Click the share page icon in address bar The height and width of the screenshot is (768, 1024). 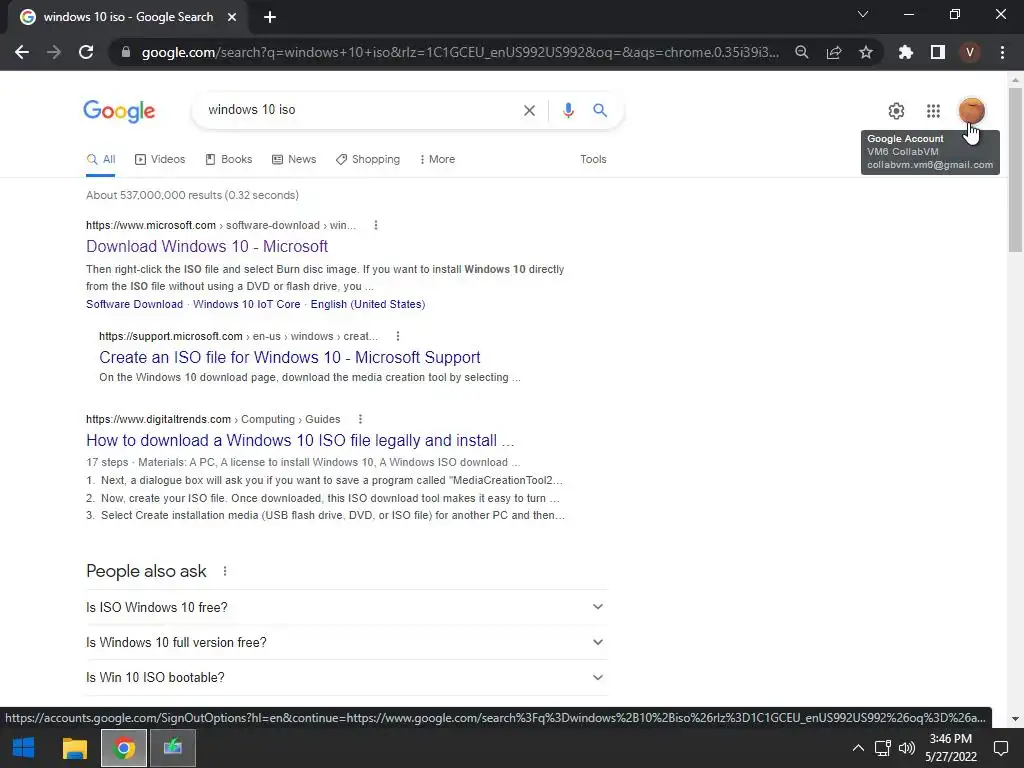point(834,52)
